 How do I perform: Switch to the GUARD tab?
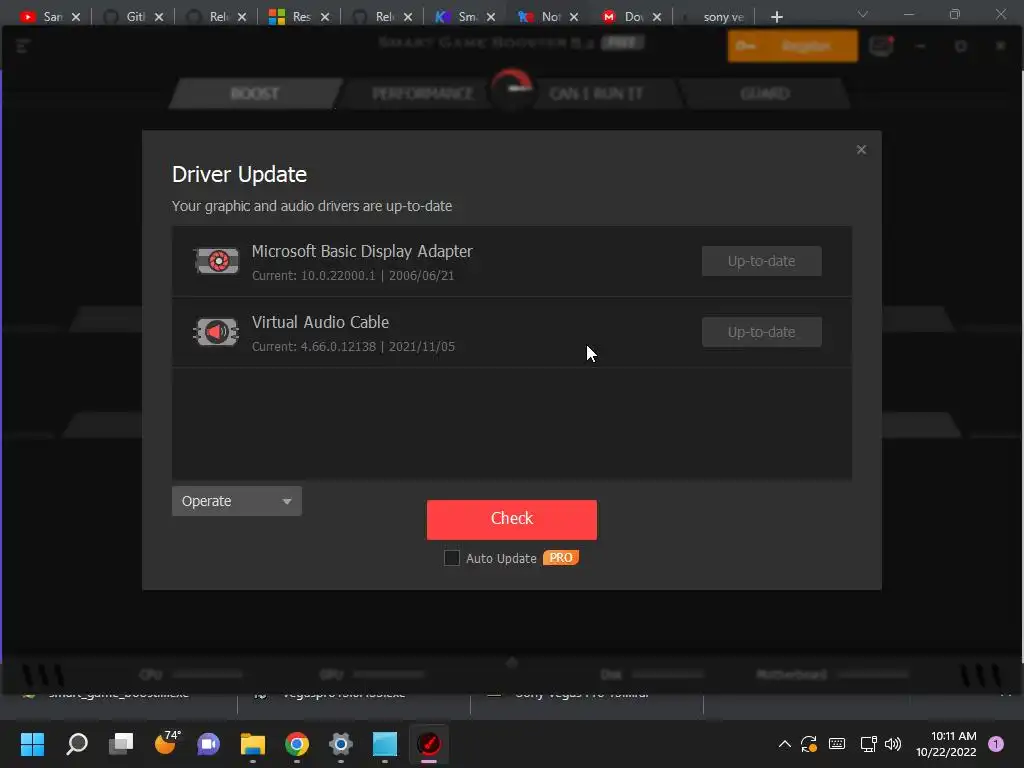coord(765,93)
